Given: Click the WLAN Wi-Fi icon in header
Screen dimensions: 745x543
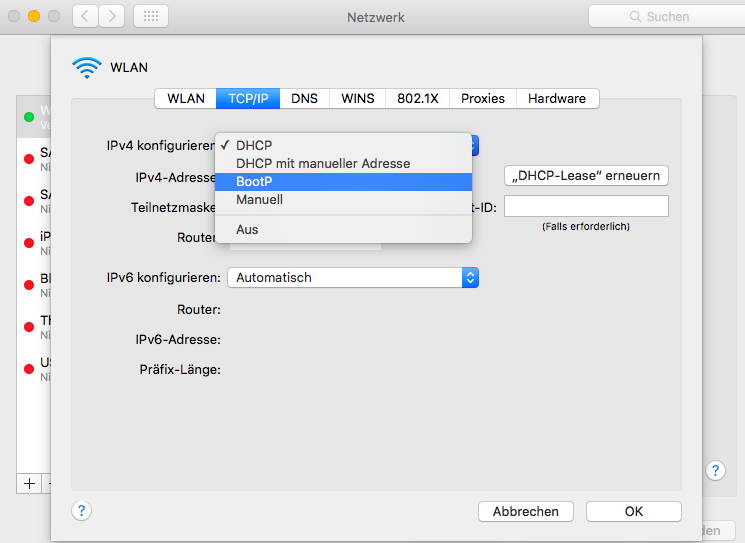Looking at the screenshot, I should [87, 67].
